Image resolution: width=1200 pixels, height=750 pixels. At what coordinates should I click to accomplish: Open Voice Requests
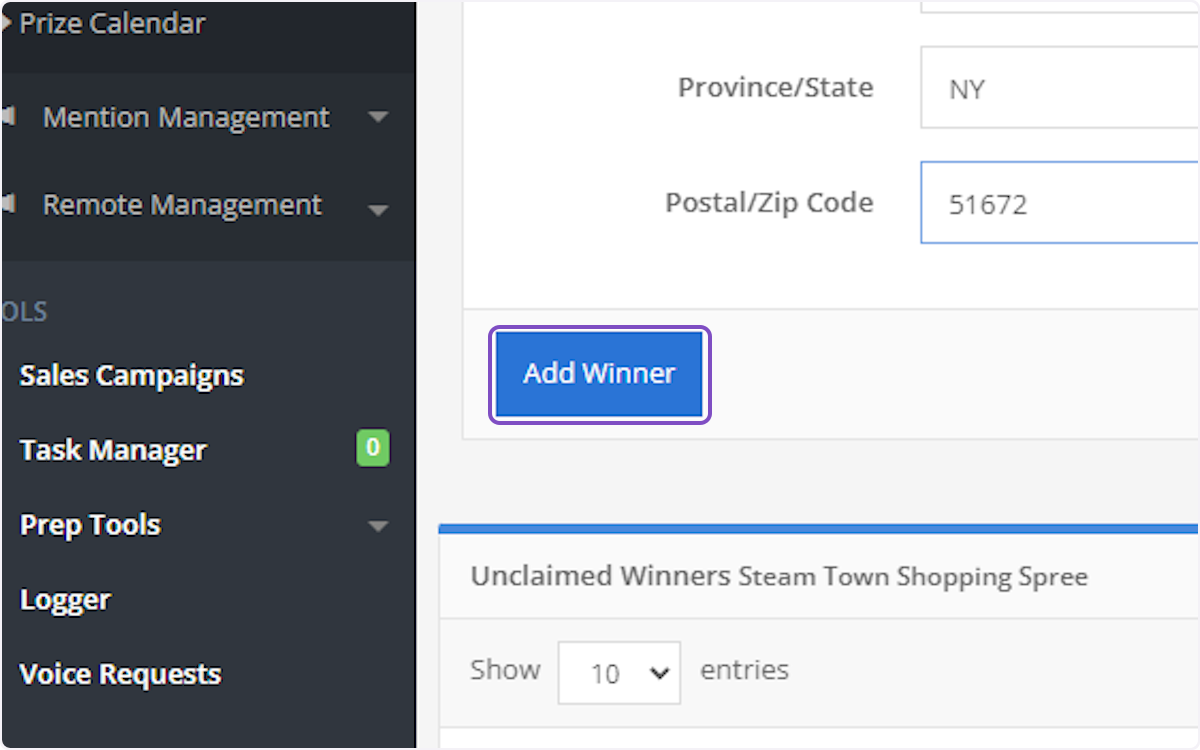click(120, 674)
